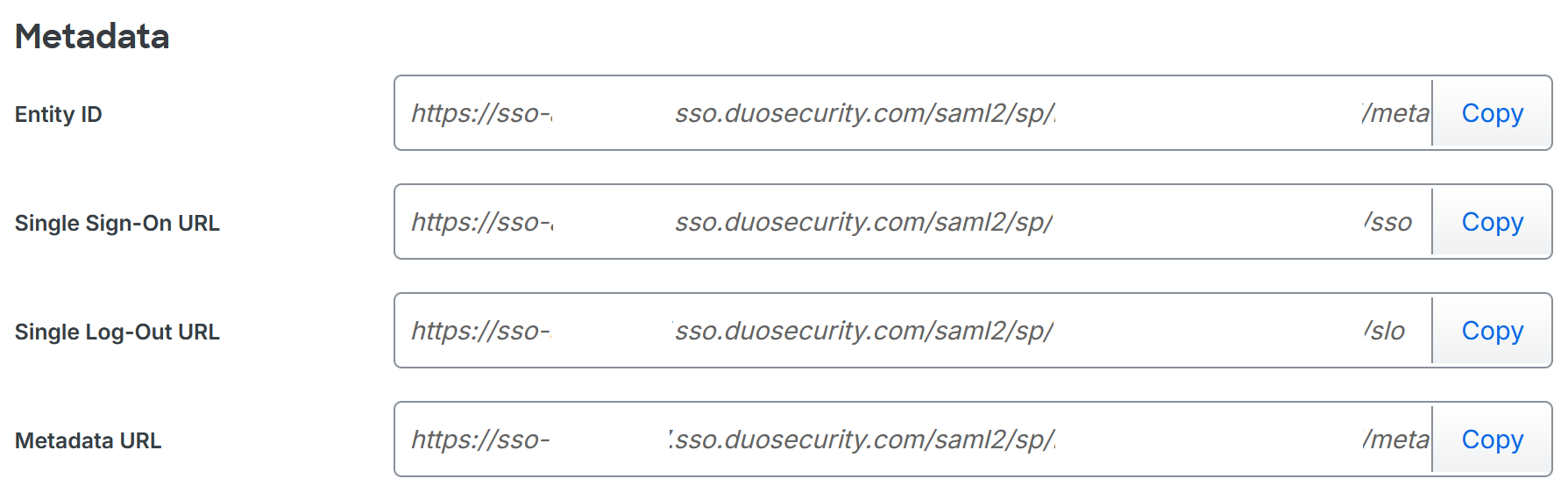The image size is (1568, 493).
Task: Click the Metadata URL label
Action: (89, 440)
